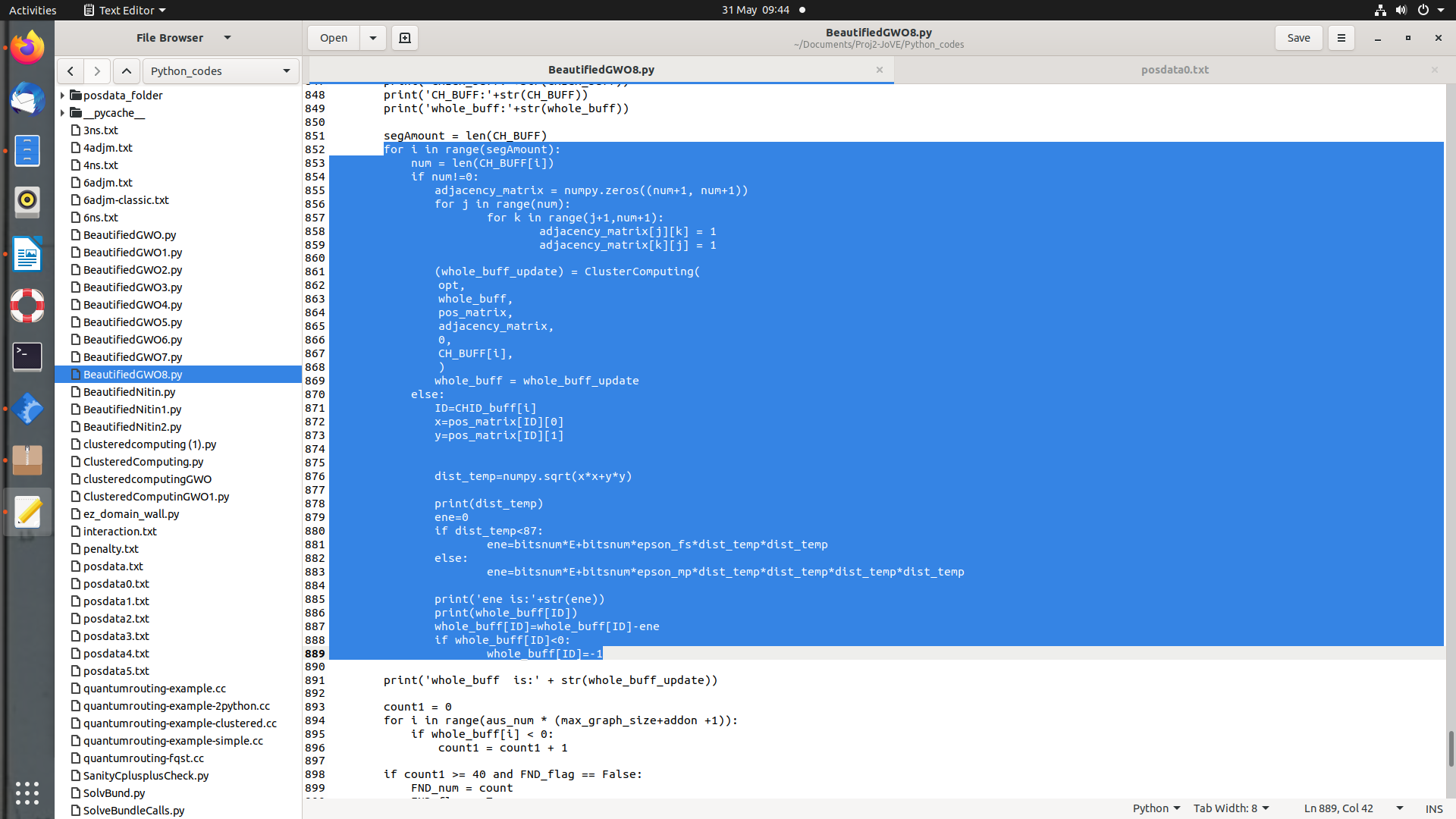Screen dimensions: 1456x819
Task: Open the Files manager in the dock
Action: (27, 151)
